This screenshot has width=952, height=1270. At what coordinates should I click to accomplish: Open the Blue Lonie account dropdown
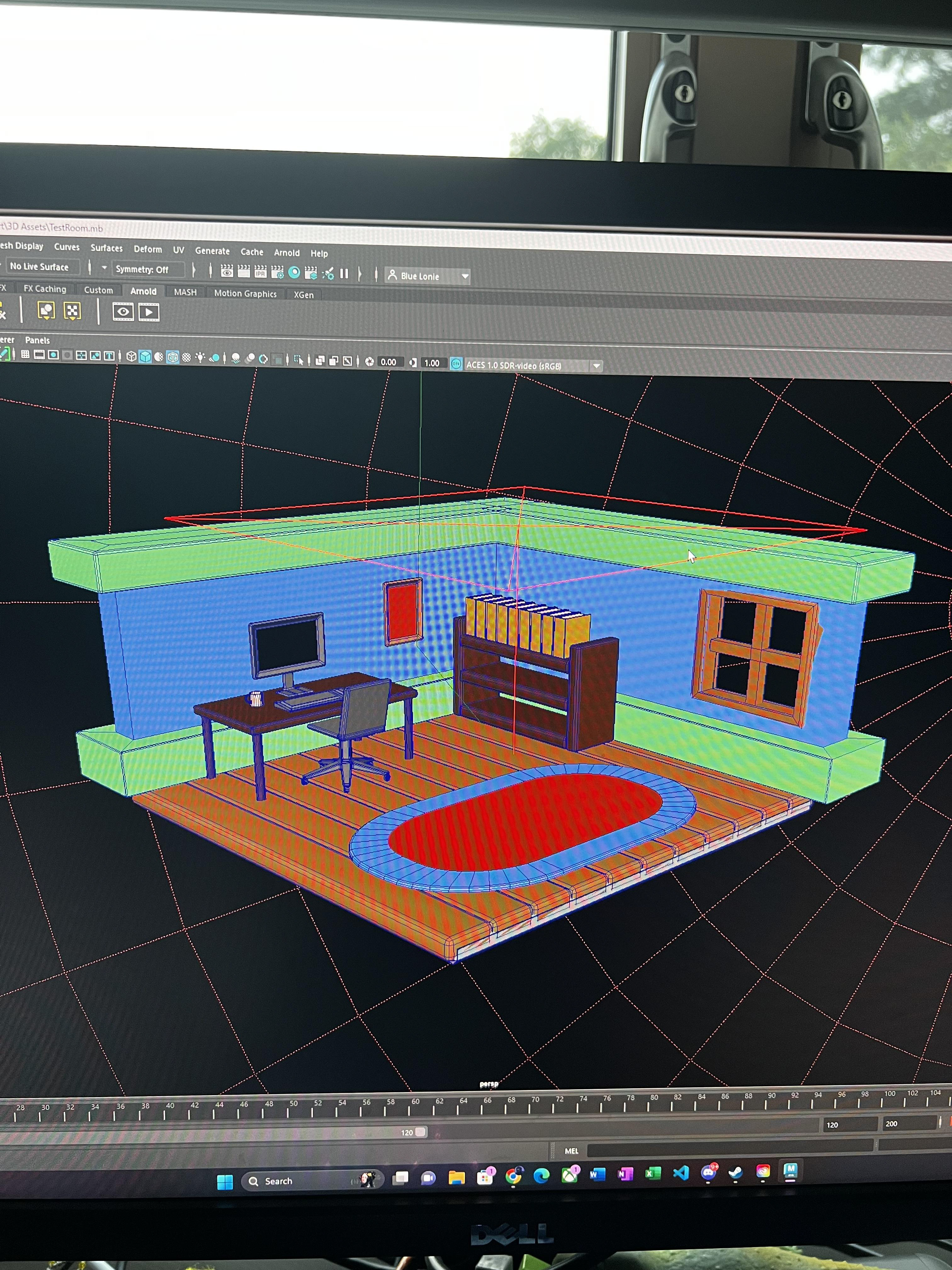428,276
